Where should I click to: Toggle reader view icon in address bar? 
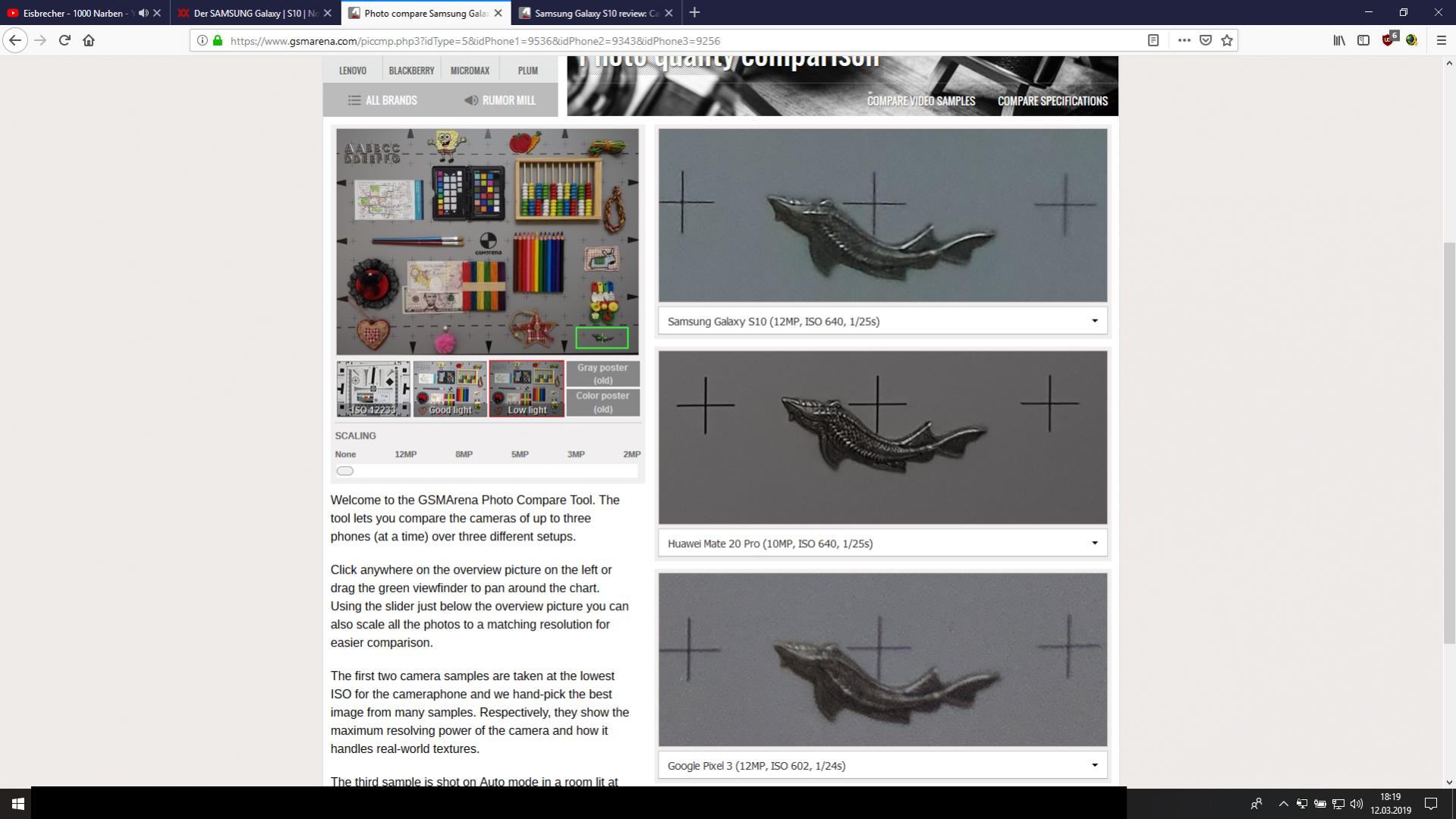(x=1153, y=40)
